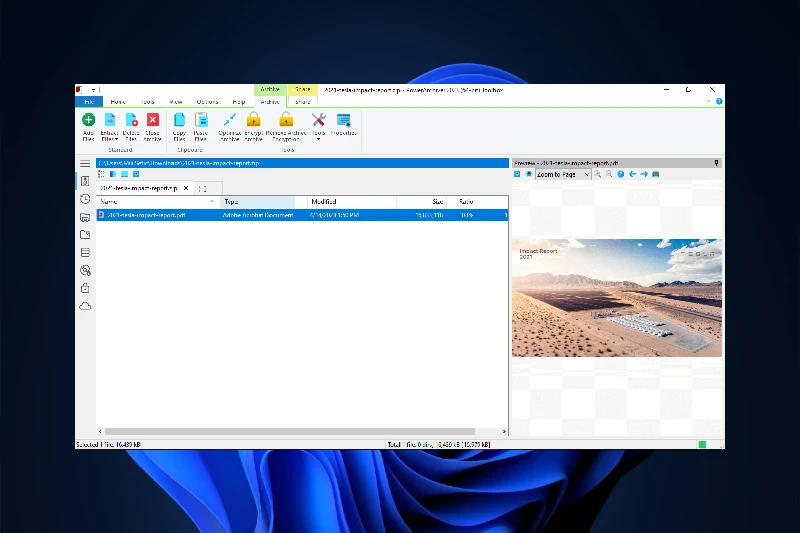Image resolution: width=800 pixels, height=533 pixels.
Task: Open the hamburger menu in the left sidebar
Action: click(85, 164)
